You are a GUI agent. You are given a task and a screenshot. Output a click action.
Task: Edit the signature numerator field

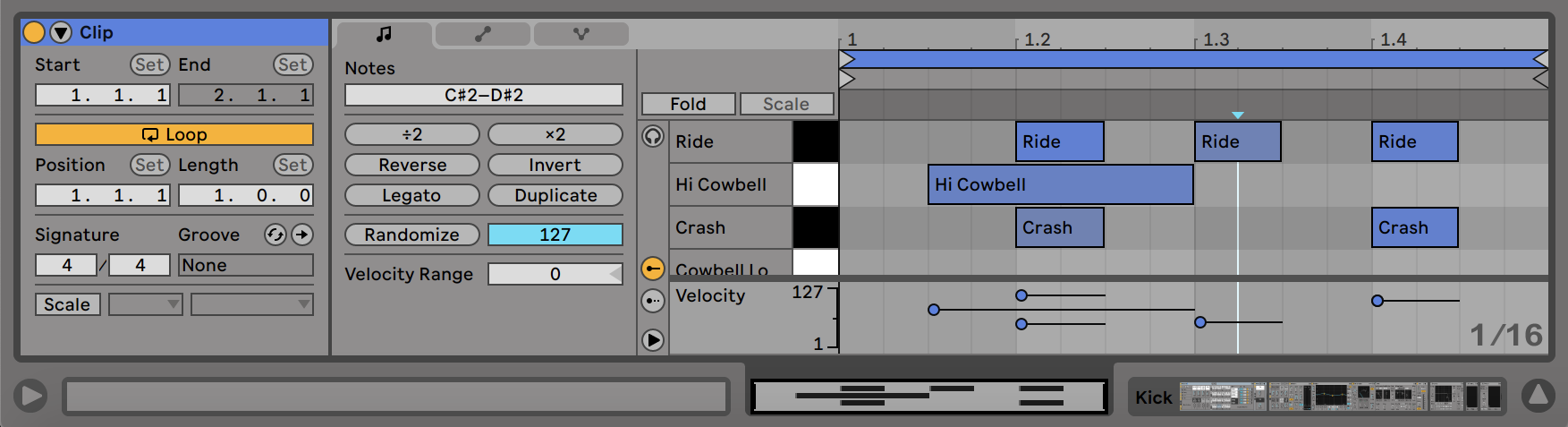point(66,265)
